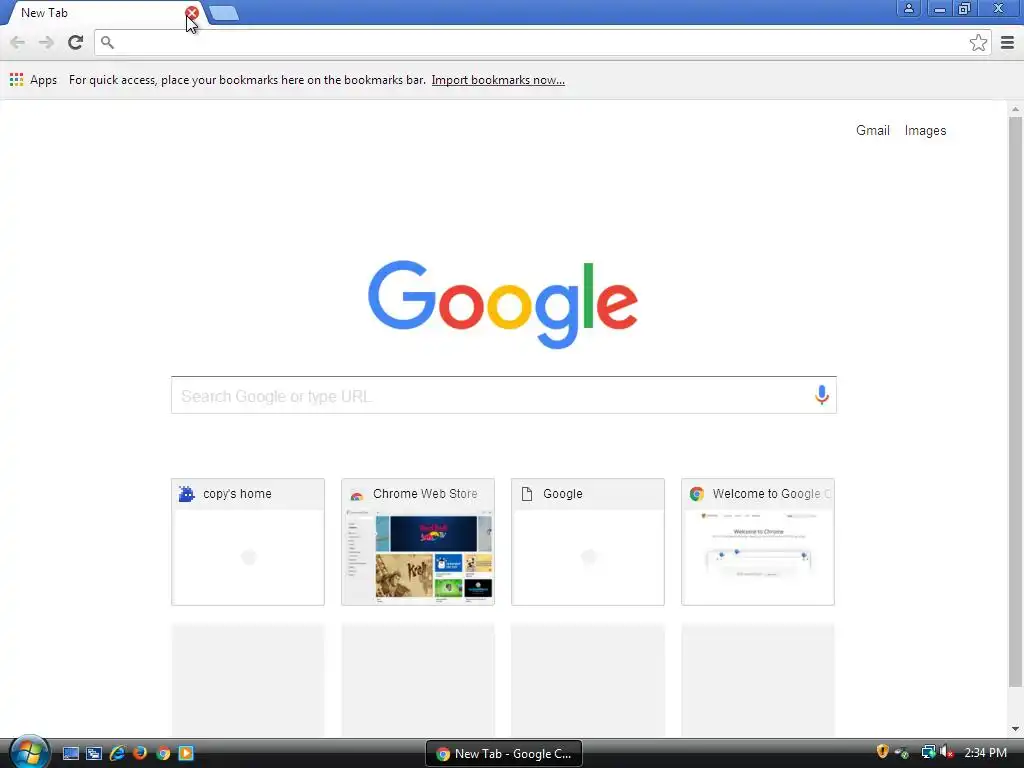Click the muted volume tray icon

click(946, 752)
